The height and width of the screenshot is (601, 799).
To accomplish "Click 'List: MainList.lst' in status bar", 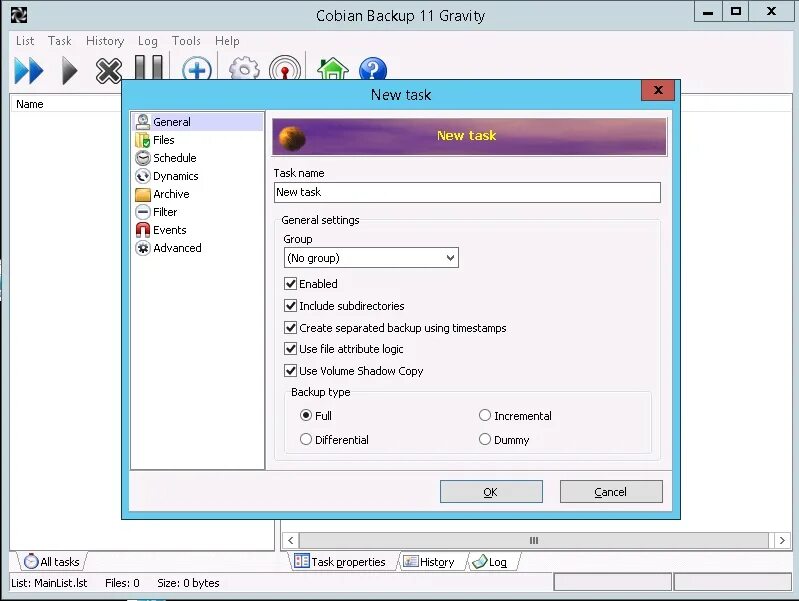I will pos(49,583).
